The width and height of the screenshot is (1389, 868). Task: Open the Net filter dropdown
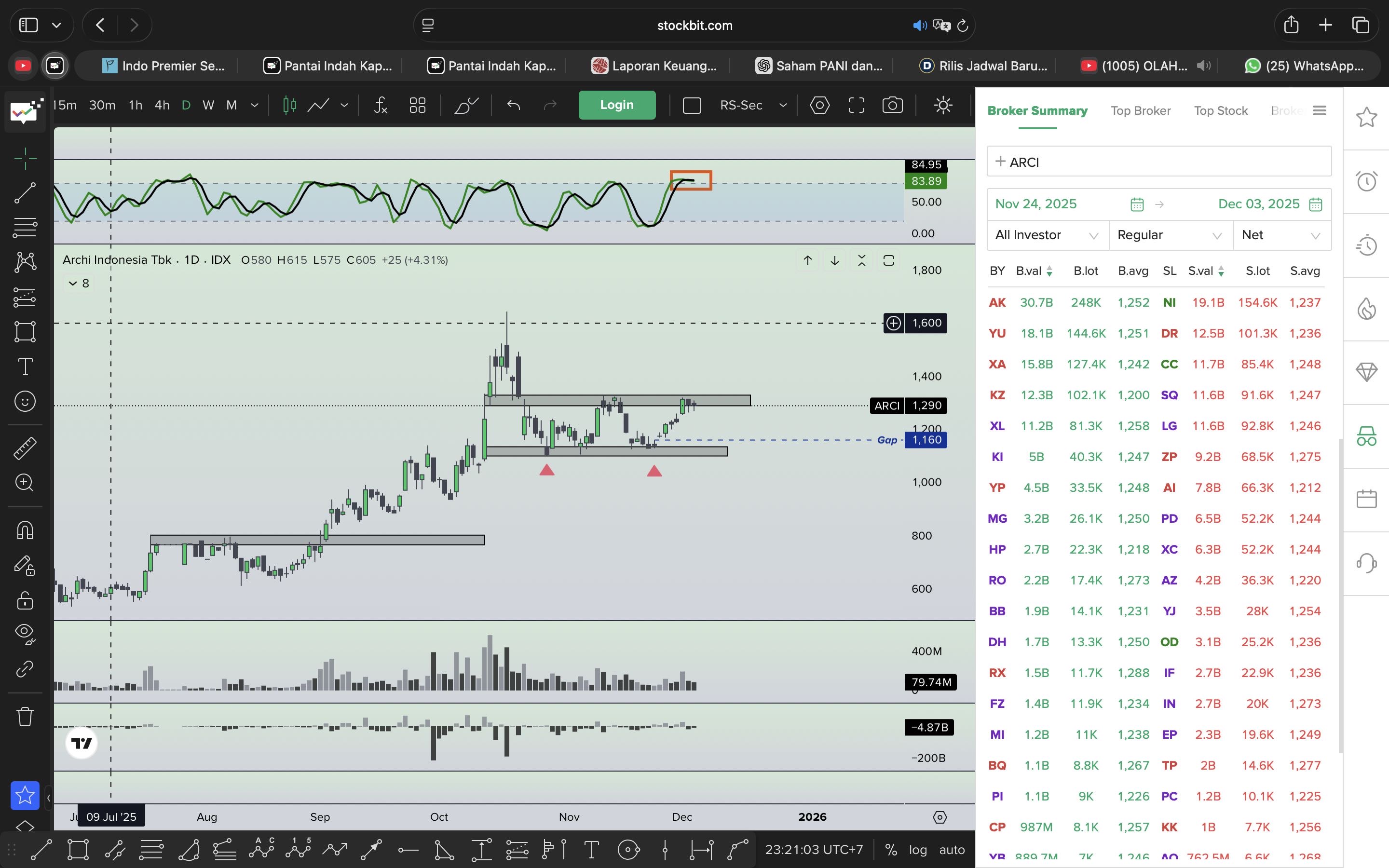tap(1280, 235)
